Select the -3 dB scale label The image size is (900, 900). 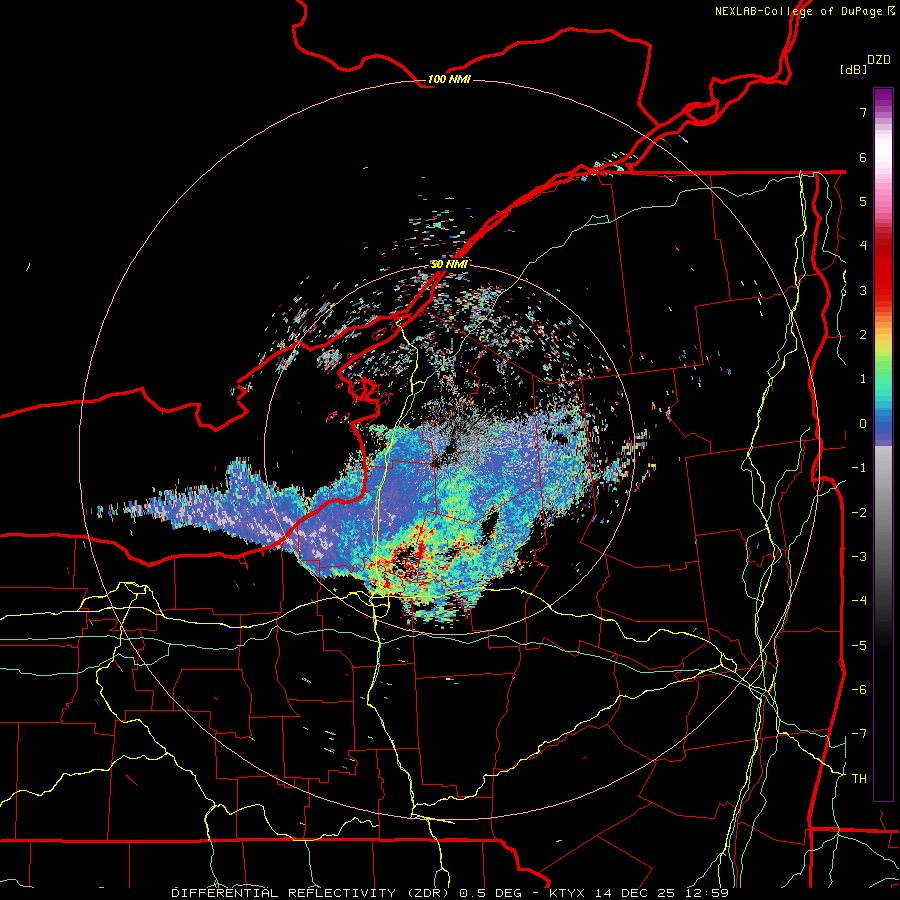[859, 557]
